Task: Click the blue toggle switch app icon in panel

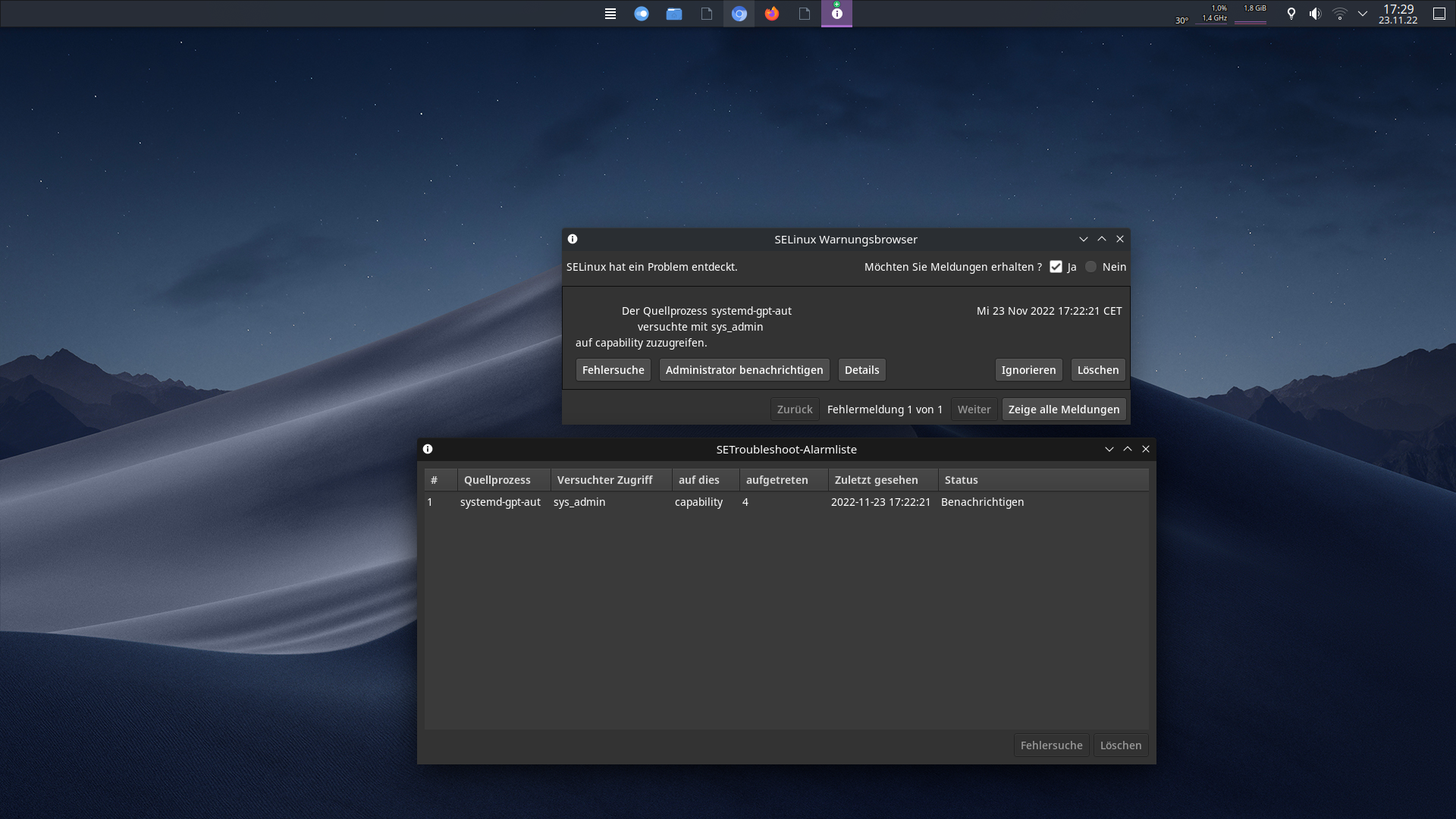Action: pos(642,13)
